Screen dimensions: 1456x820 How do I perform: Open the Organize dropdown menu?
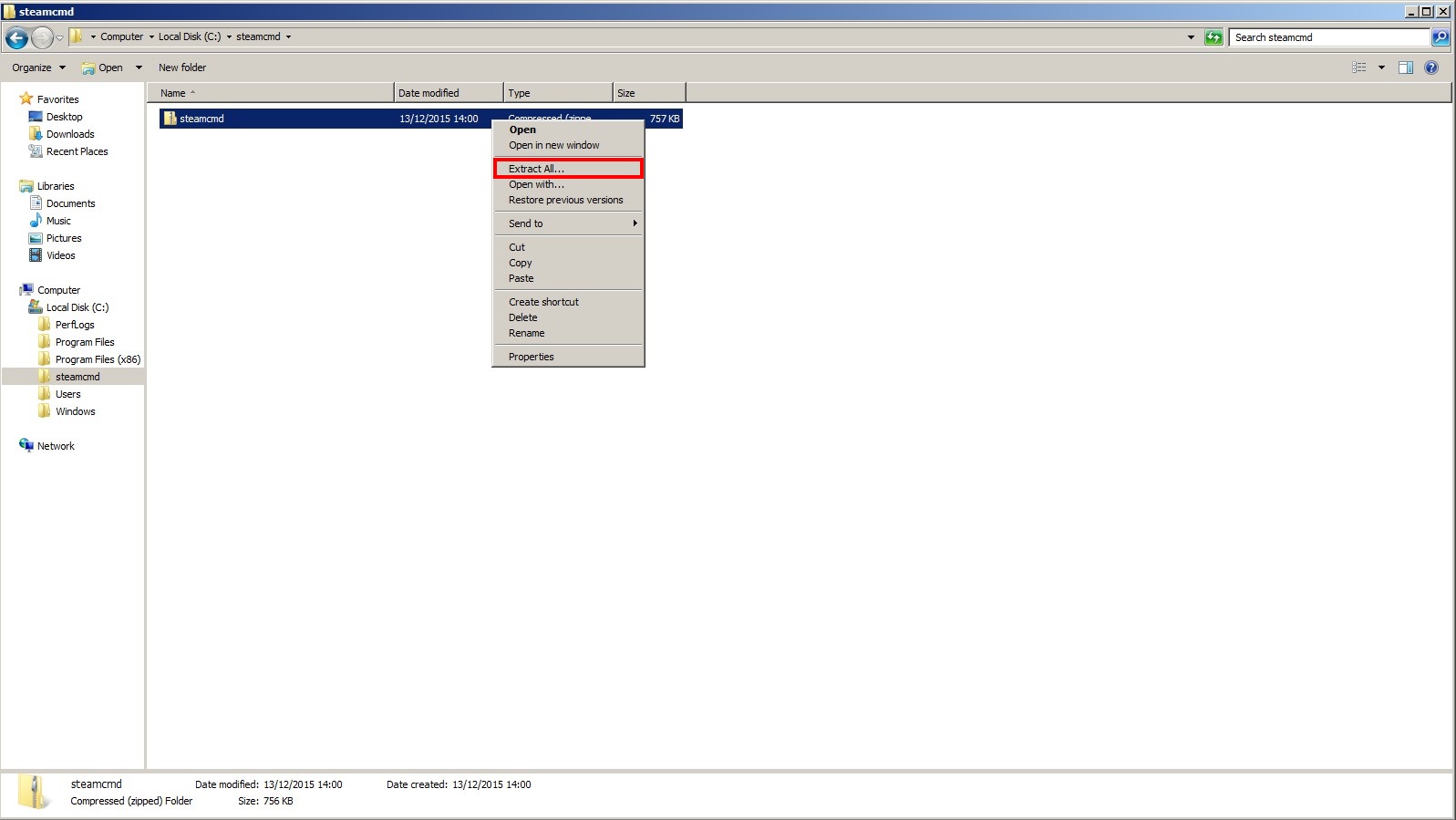click(x=38, y=67)
